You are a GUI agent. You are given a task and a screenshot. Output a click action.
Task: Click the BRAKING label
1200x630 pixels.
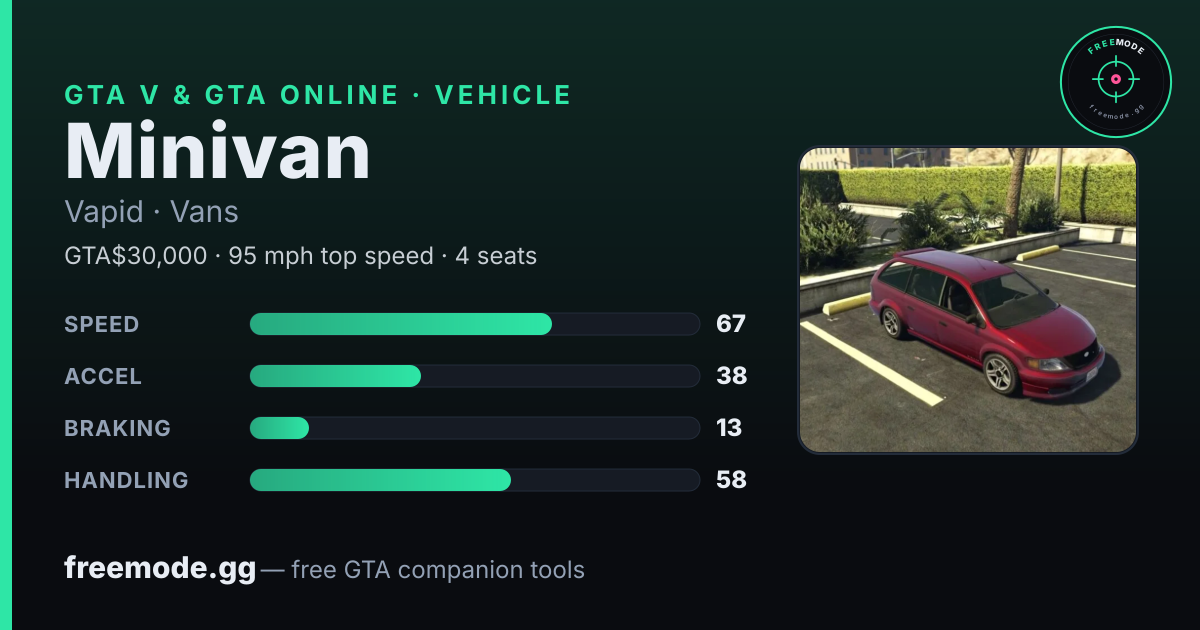(x=117, y=428)
